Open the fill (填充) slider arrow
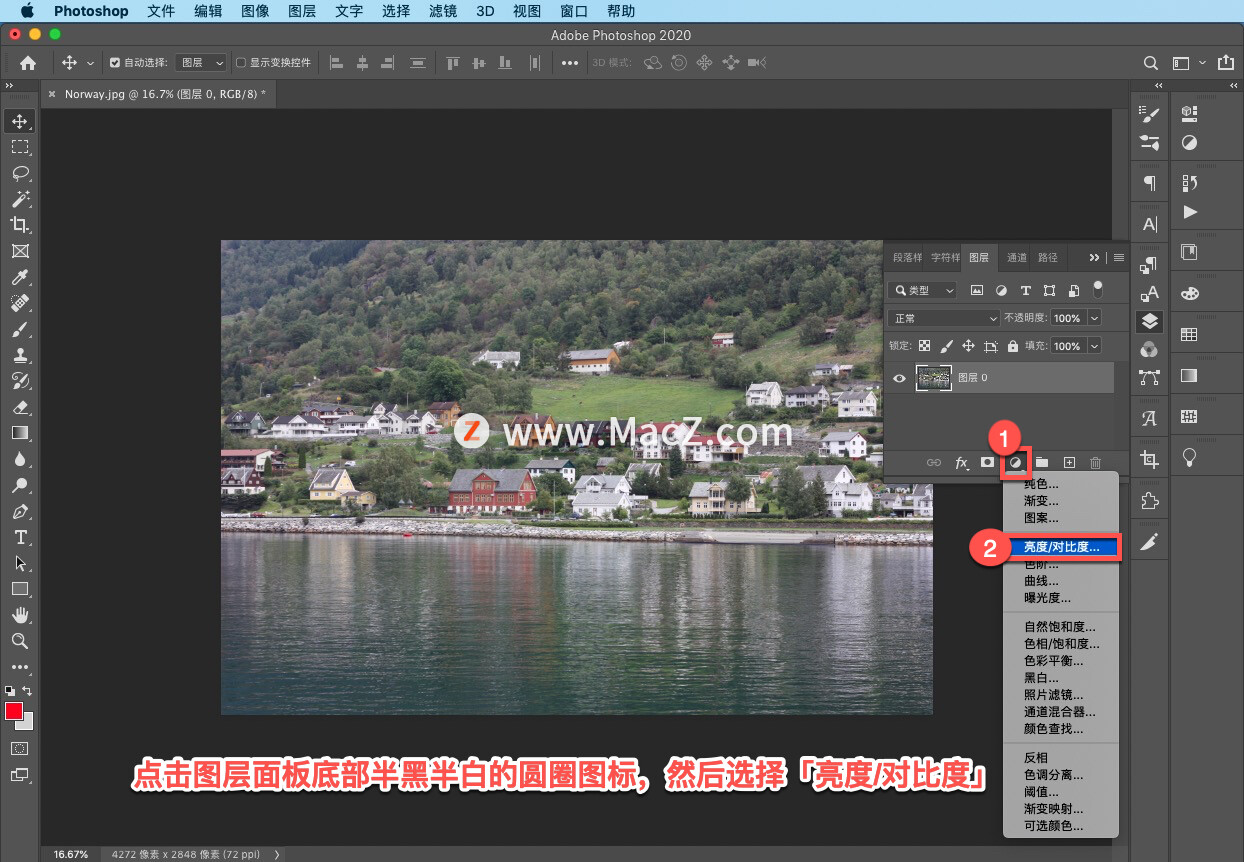 pyautogui.click(x=1094, y=346)
